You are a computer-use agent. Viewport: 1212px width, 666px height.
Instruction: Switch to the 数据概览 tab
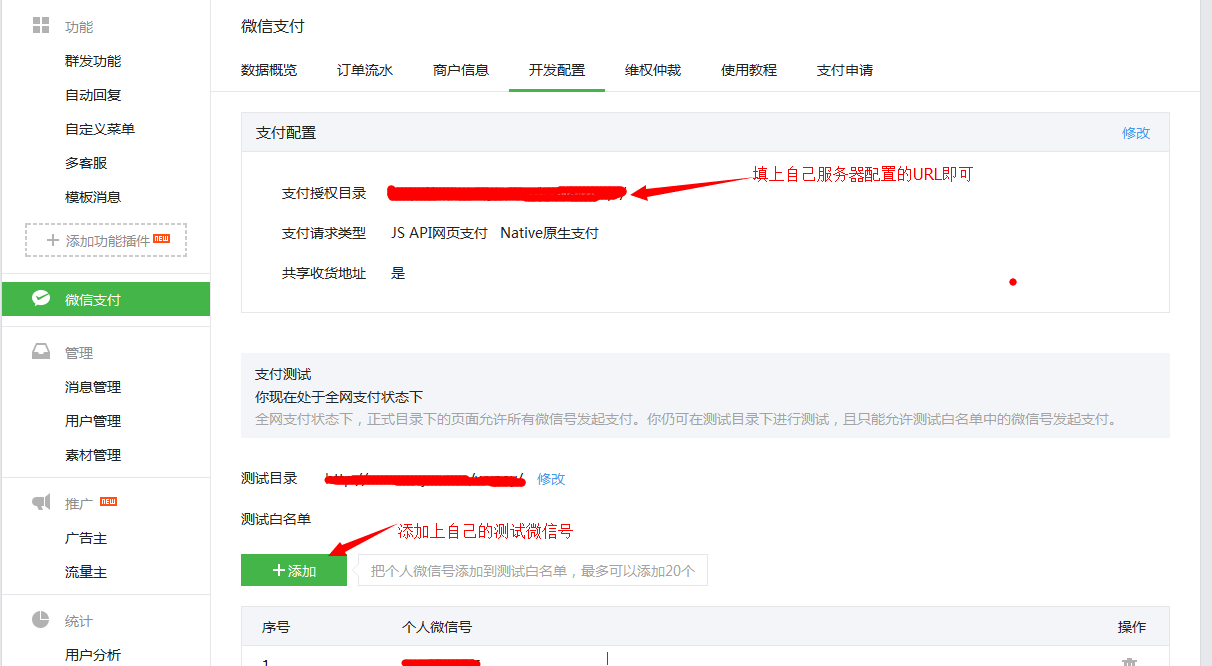pos(269,70)
